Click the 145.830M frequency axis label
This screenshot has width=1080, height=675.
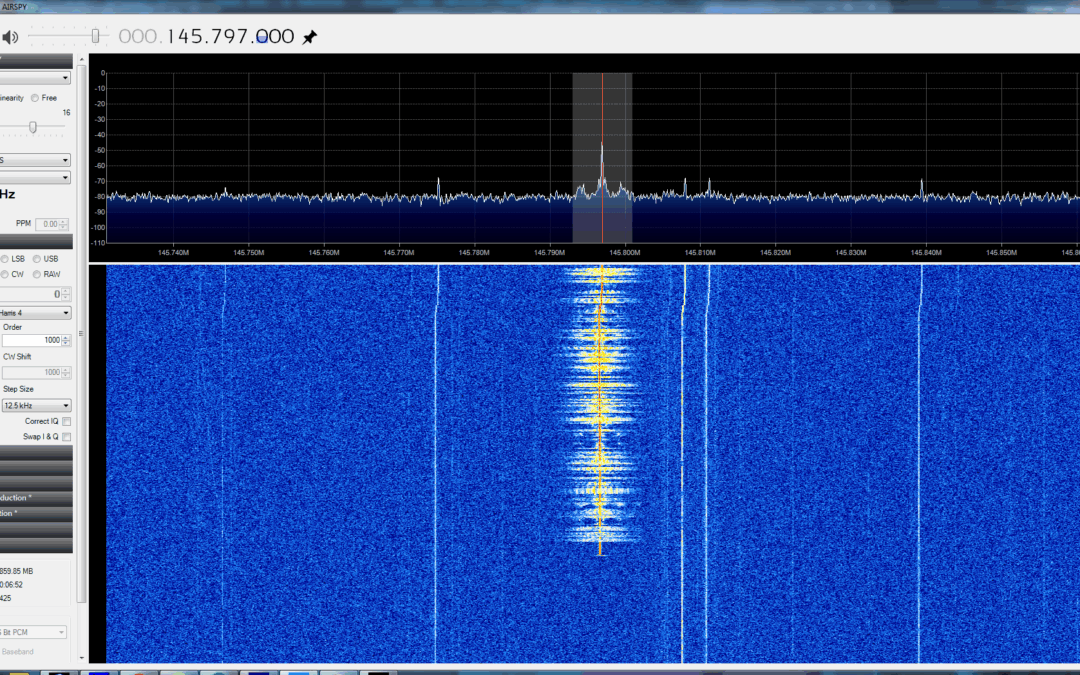tap(851, 253)
